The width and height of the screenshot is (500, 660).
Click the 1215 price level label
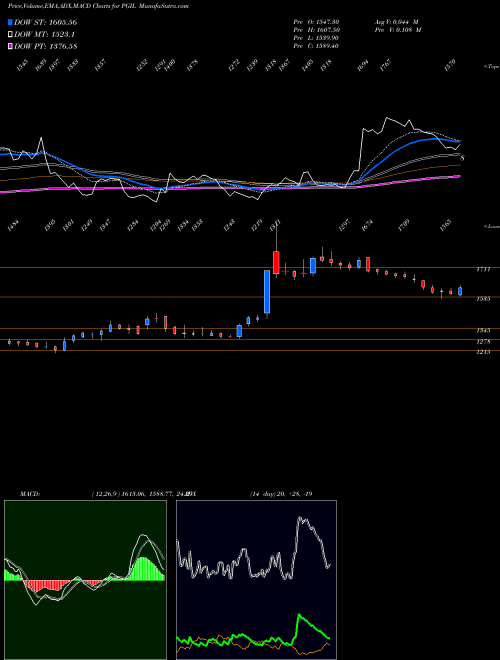483,352
